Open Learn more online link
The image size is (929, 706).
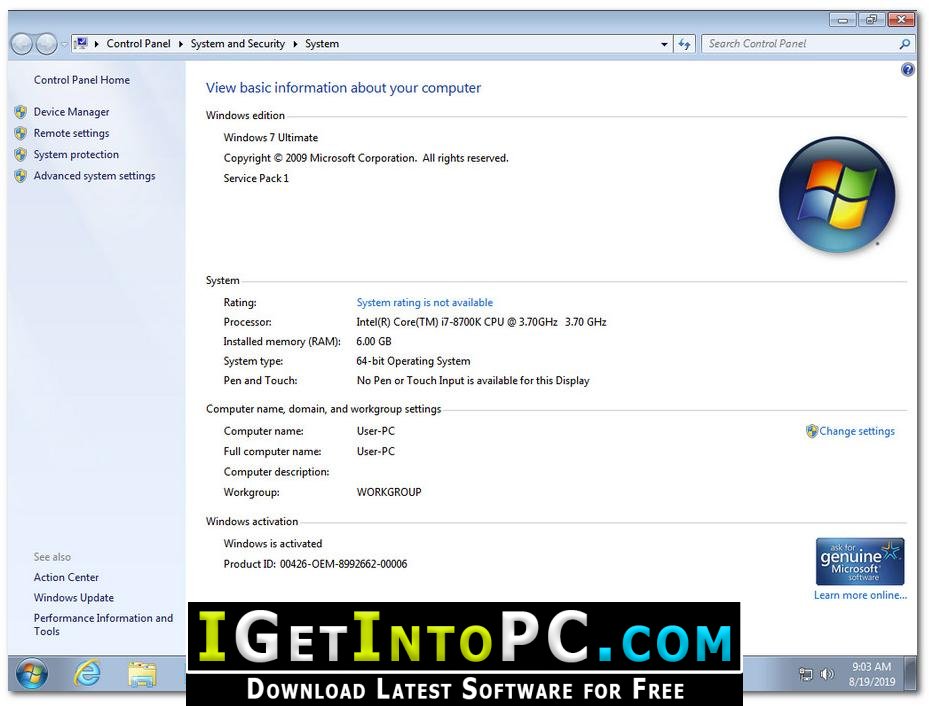pos(860,595)
